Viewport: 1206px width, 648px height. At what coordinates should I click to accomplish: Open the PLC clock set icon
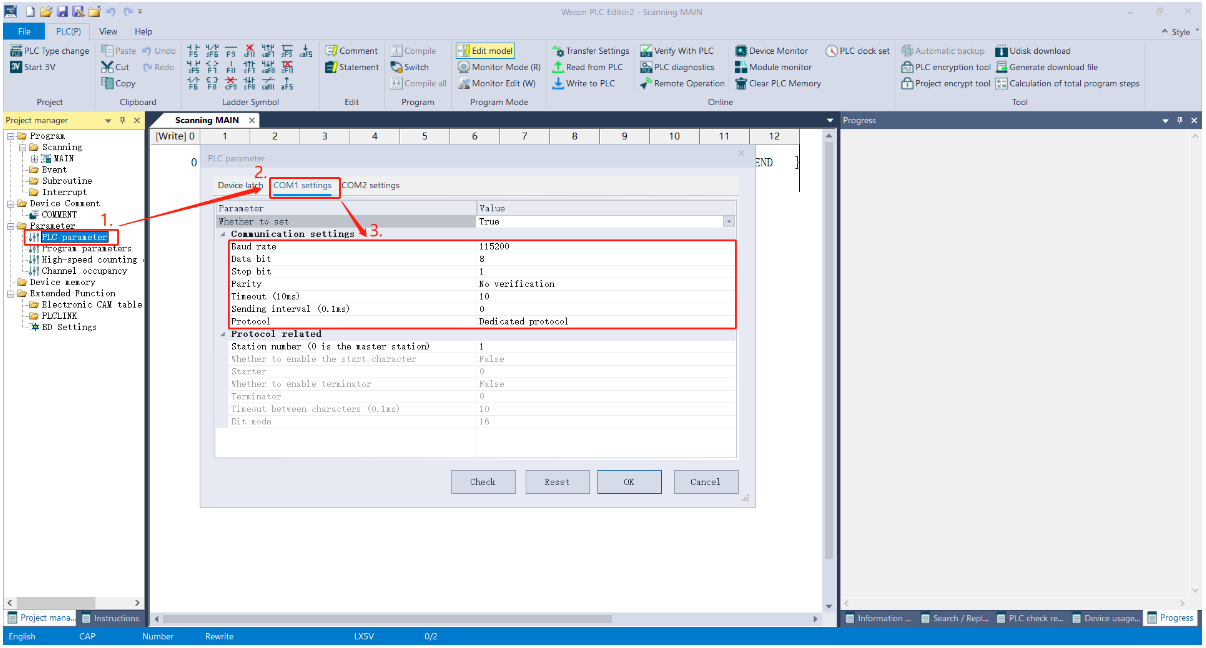click(x=832, y=51)
